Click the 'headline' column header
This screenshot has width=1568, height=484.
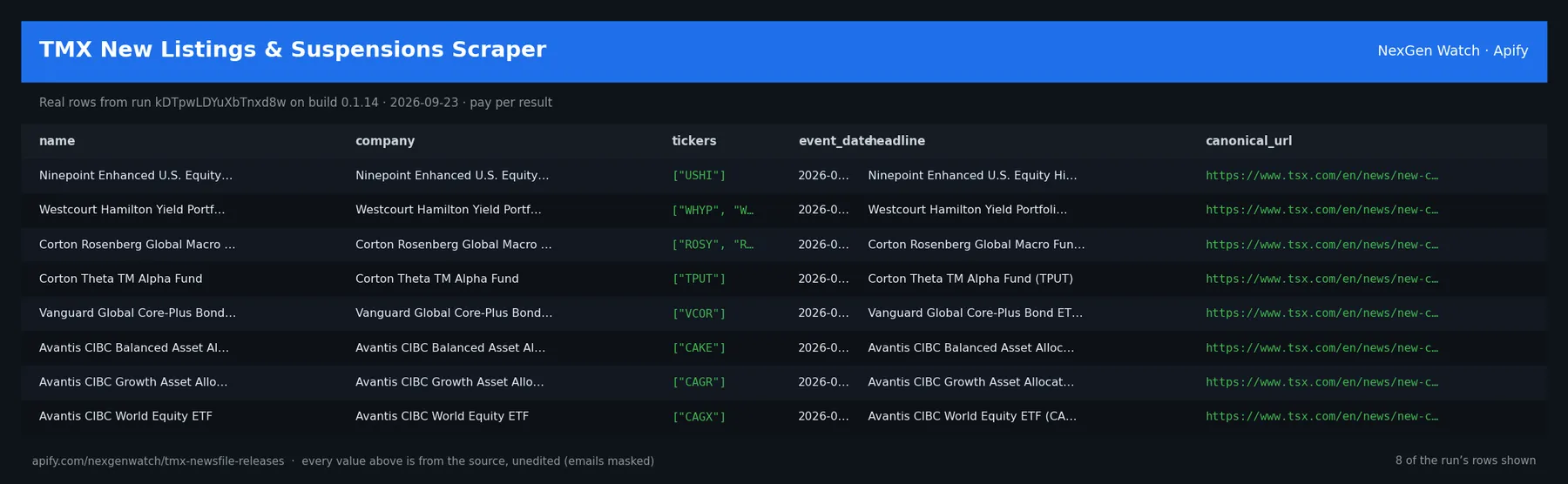coord(896,141)
